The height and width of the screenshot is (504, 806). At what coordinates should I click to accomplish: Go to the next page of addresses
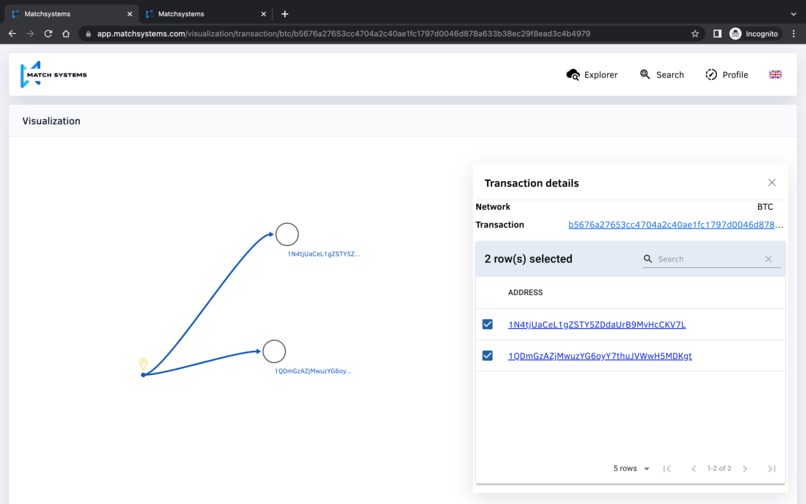click(745, 468)
